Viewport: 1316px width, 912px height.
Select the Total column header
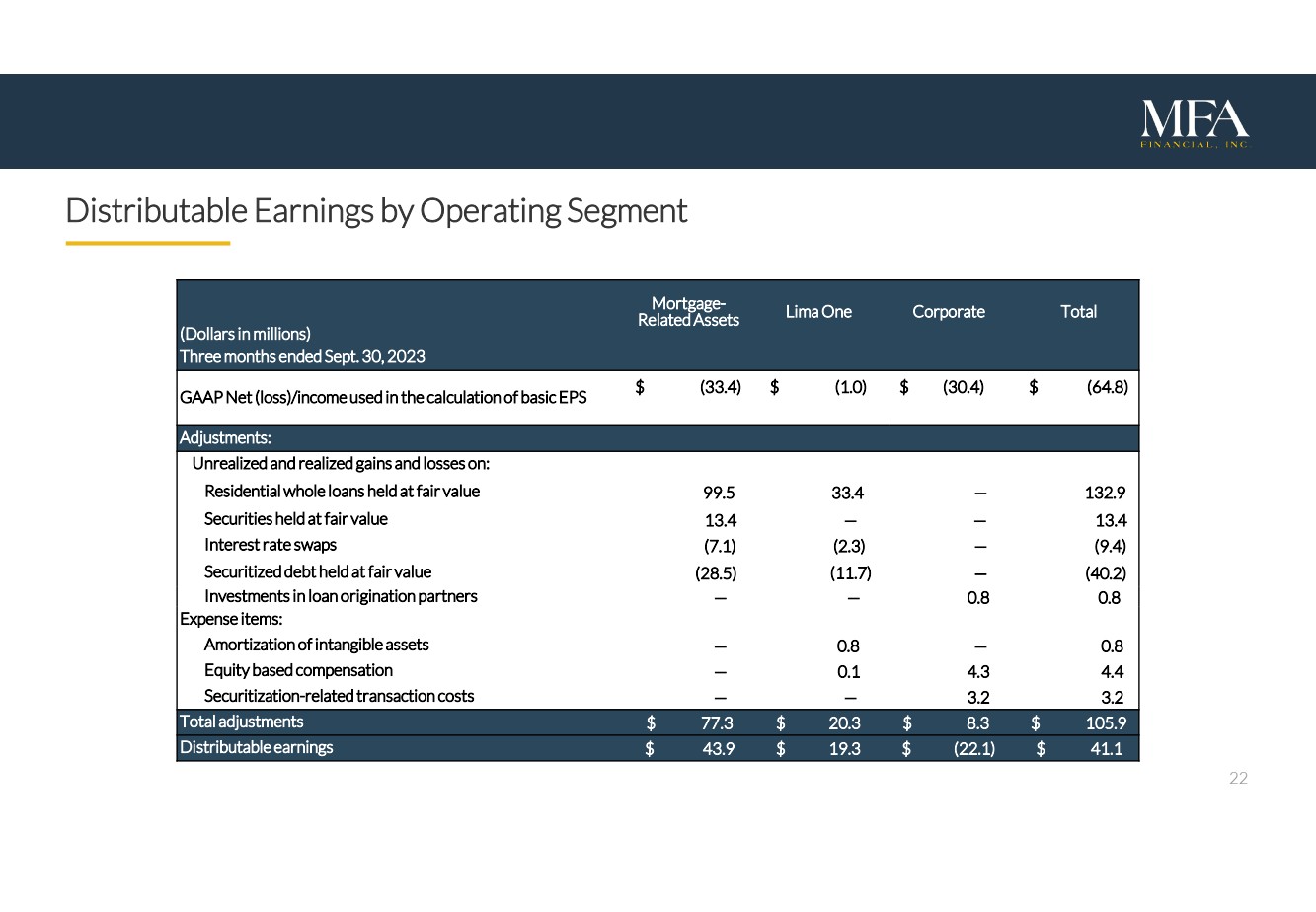(x=1078, y=312)
